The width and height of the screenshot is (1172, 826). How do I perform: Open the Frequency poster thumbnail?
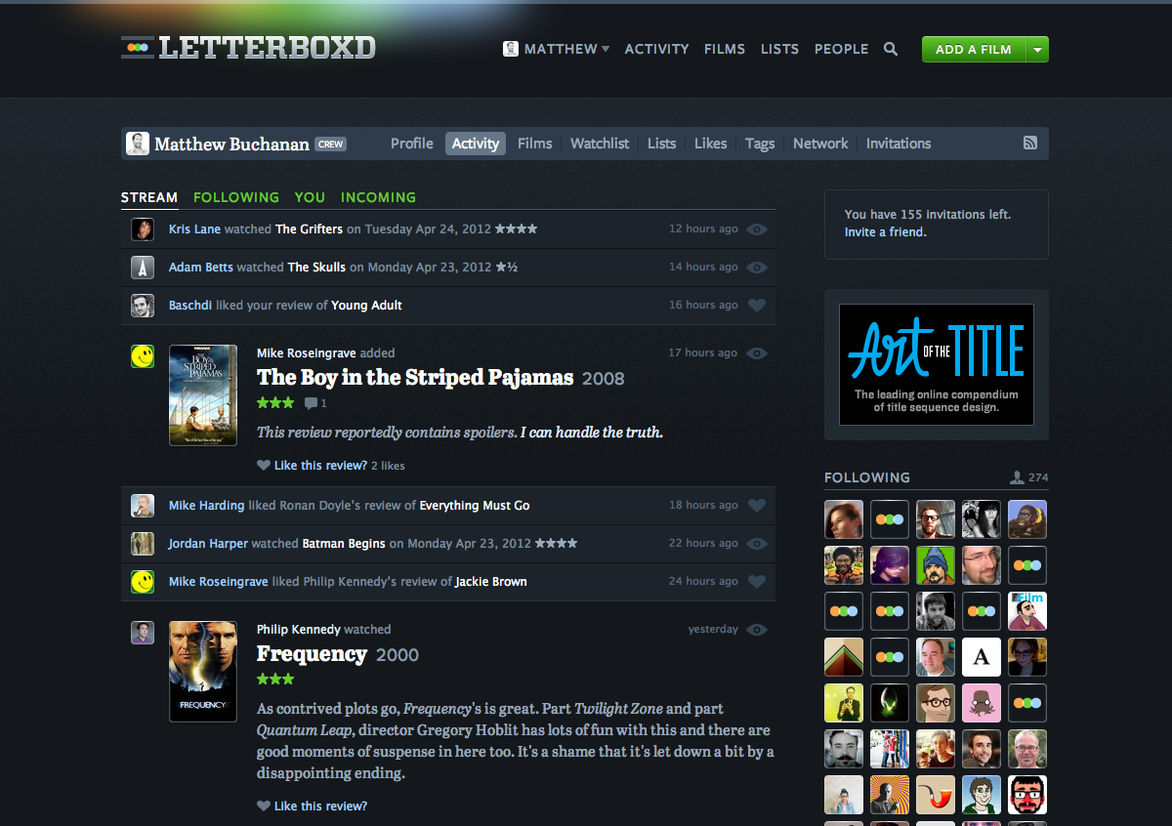[203, 671]
